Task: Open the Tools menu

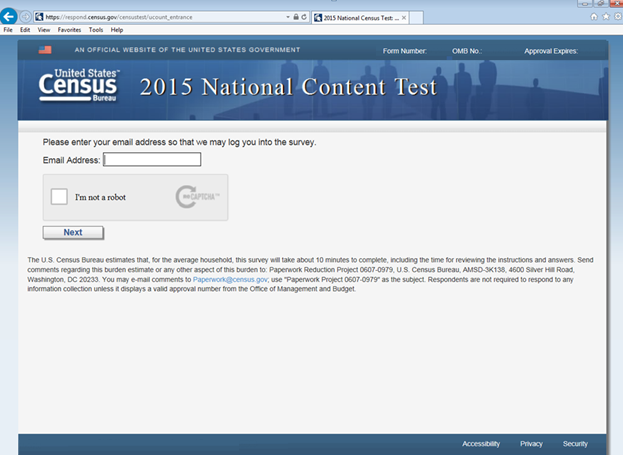Action: [x=96, y=30]
